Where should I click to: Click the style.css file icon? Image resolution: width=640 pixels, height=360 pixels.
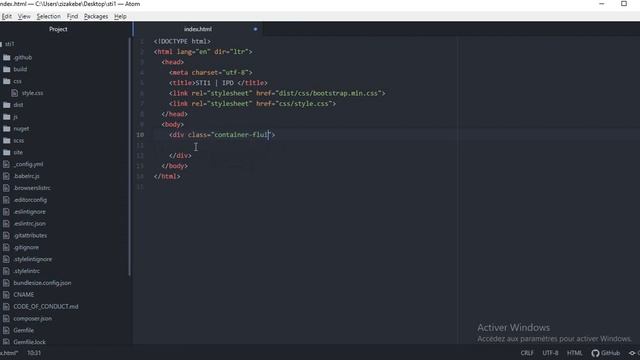click(x=15, y=93)
